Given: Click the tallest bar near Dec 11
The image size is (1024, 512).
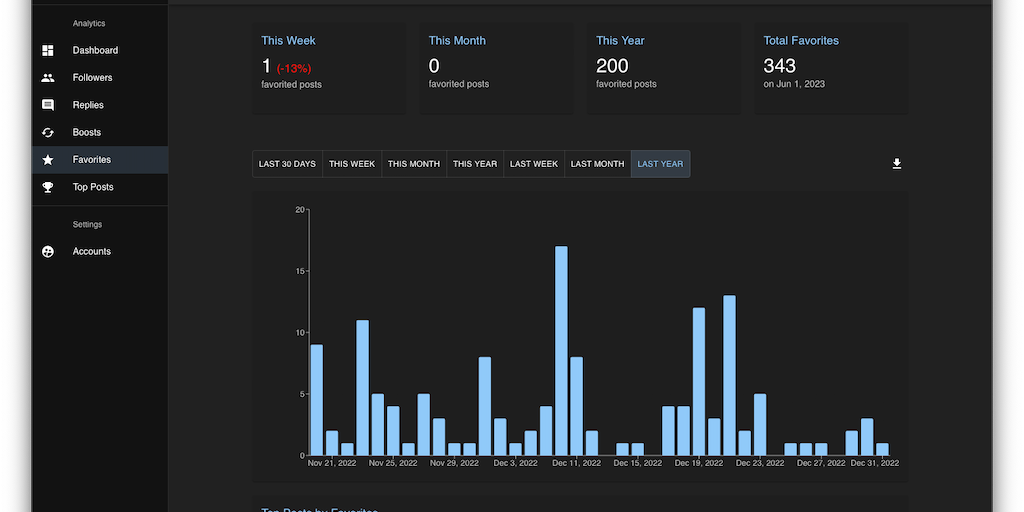Looking at the screenshot, I should pos(561,350).
